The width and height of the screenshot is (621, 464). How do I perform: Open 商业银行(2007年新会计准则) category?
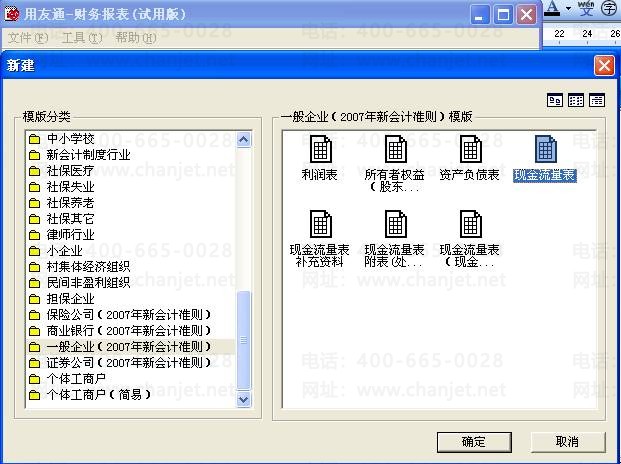pyautogui.click(x=120, y=331)
